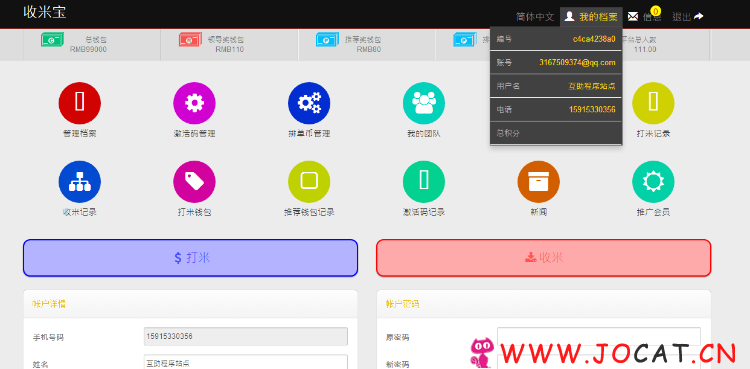Open 我的团队 team icon

pyautogui.click(x=424, y=103)
